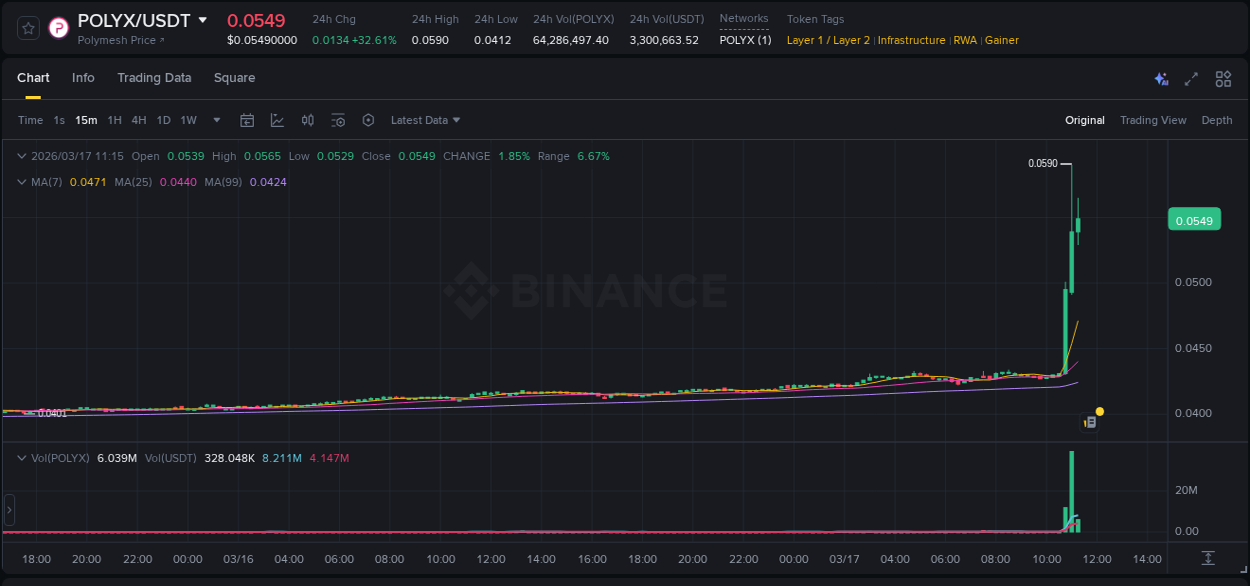Screen dimensions: 1250x586
Task: Open the Info tab
Action: [x=83, y=78]
